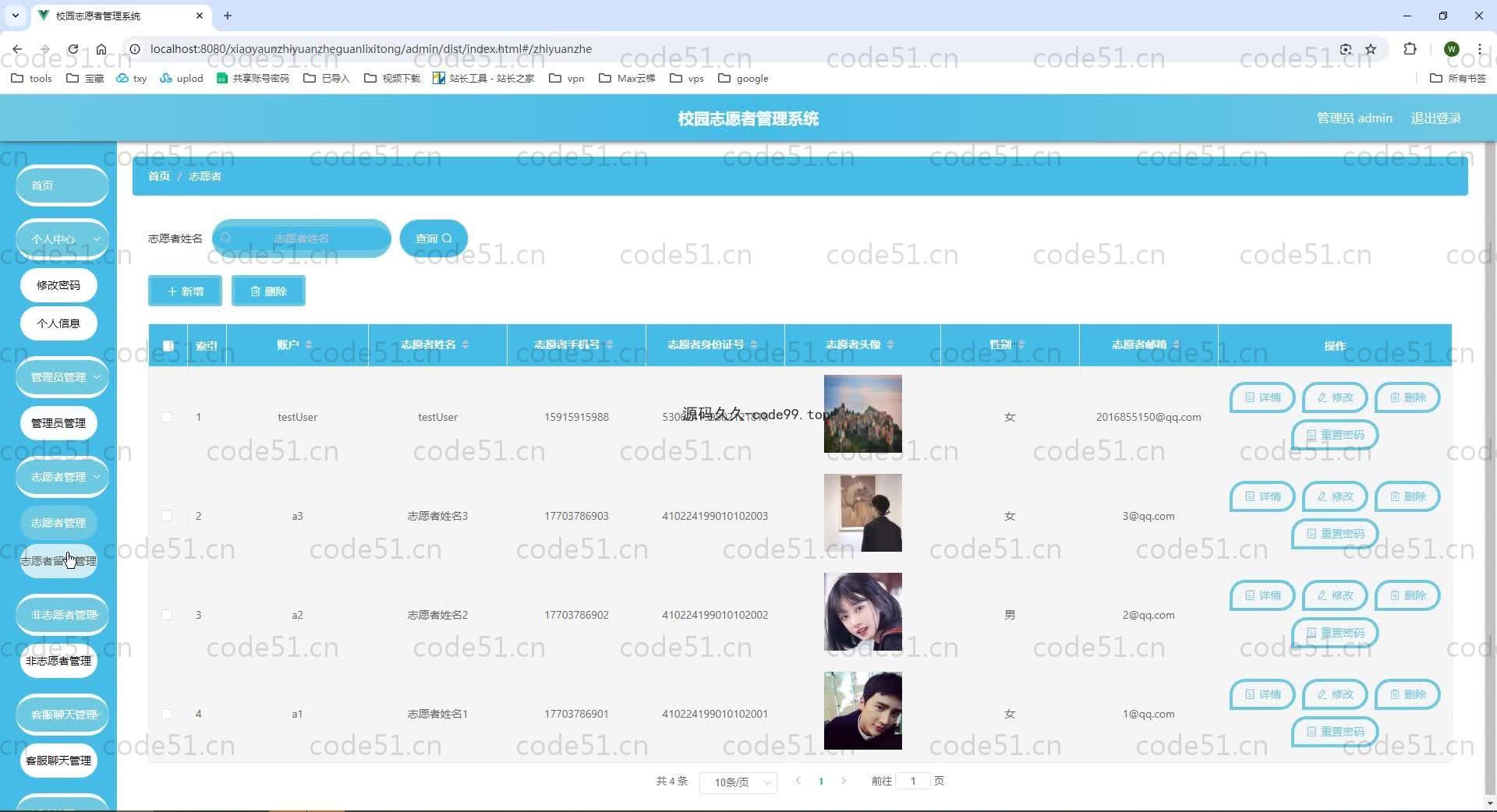The width and height of the screenshot is (1497, 812).
Task: Sort by 志愿者身份证号 column arrows
Action: 754,344
